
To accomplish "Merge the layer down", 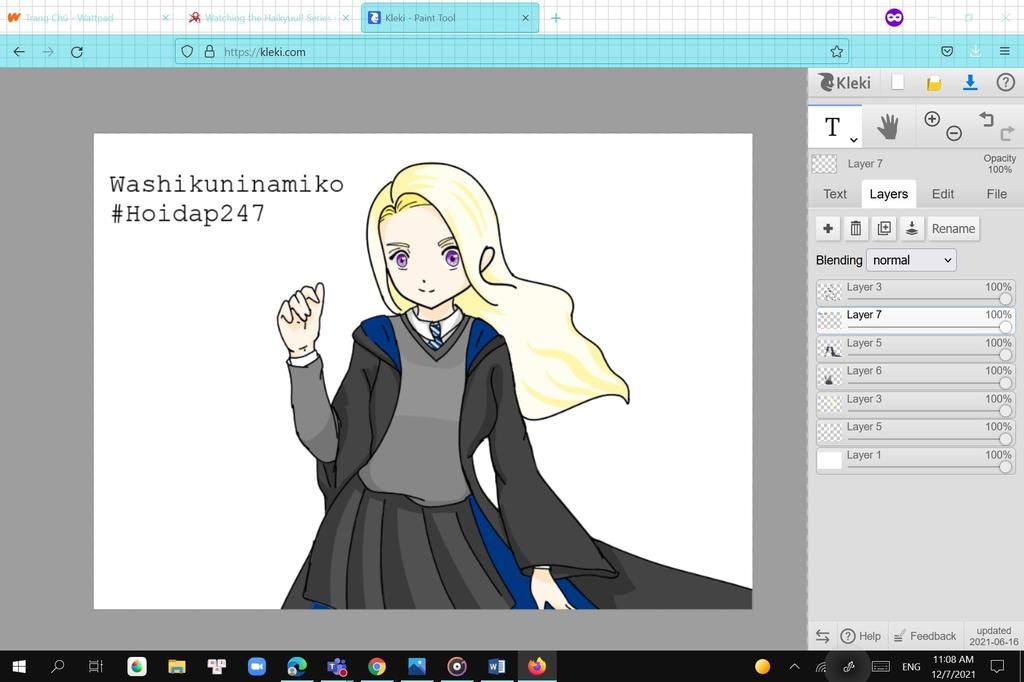I will pyautogui.click(x=912, y=229).
